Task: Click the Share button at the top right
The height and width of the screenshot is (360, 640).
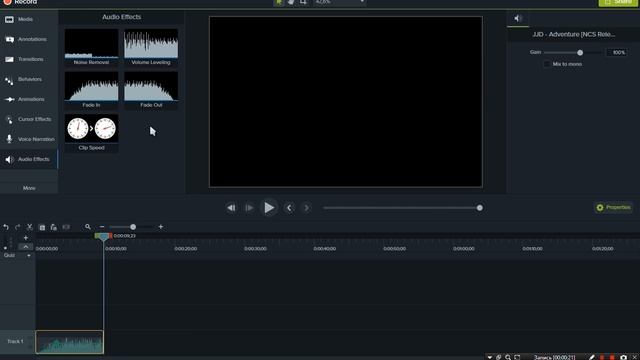Action: pyautogui.click(x=618, y=2)
